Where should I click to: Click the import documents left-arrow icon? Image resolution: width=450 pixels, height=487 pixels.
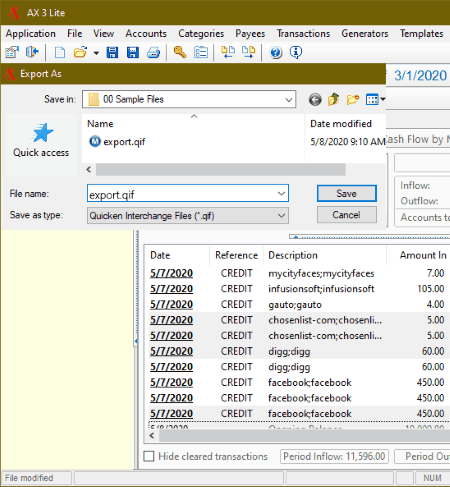click(x=228, y=52)
